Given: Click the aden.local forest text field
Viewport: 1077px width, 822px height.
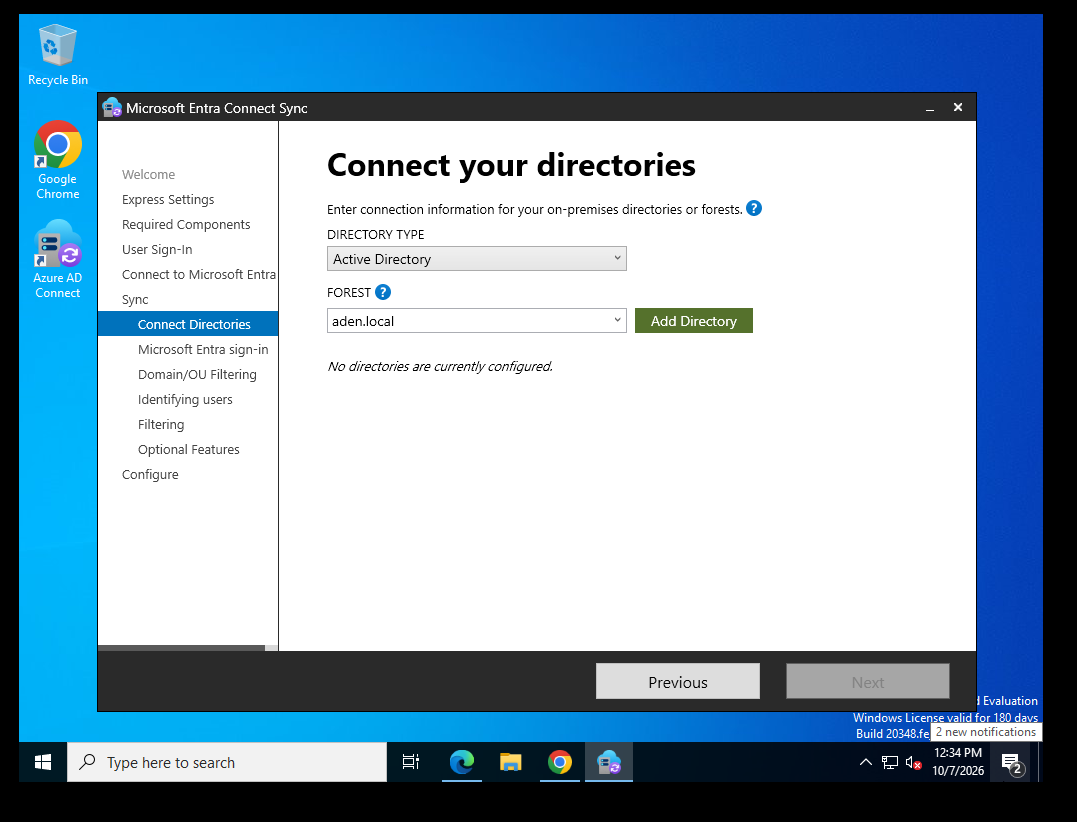Looking at the screenshot, I should coord(468,321).
